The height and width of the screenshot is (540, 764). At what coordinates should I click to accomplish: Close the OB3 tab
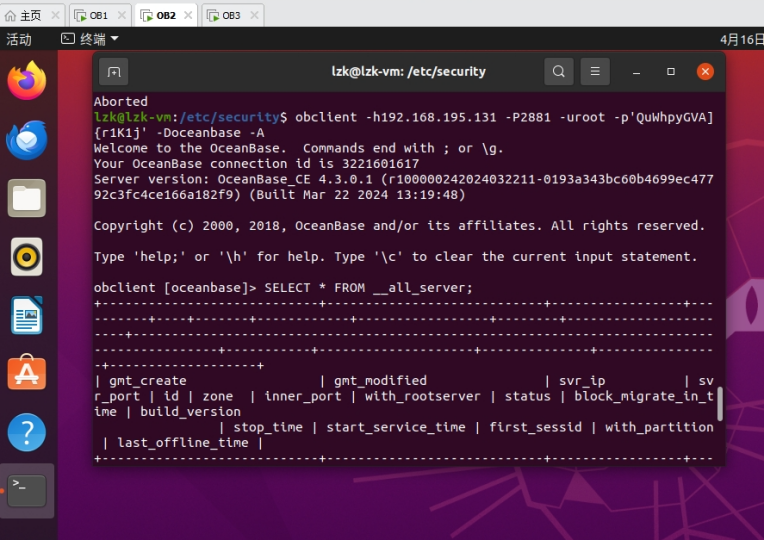(254, 15)
